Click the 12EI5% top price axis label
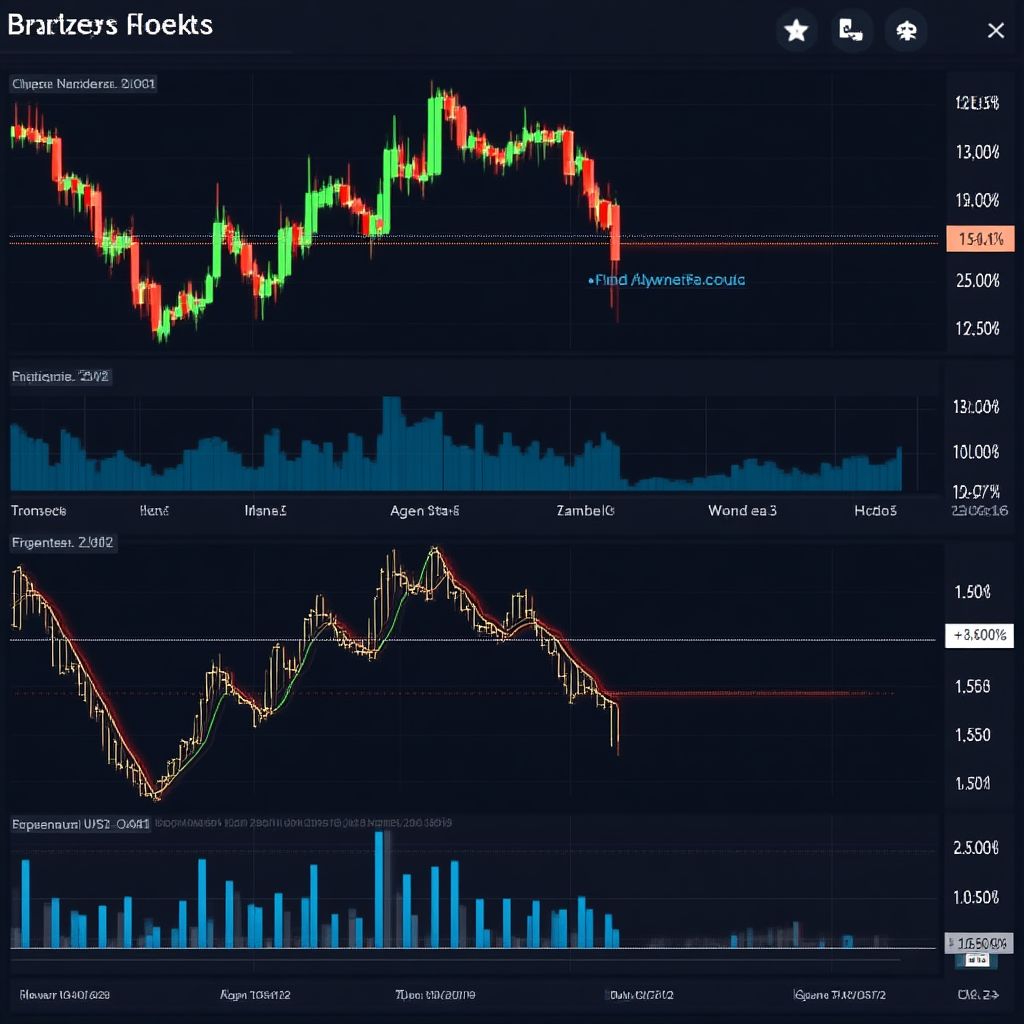The image size is (1024, 1024). click(x=977, y=103)
